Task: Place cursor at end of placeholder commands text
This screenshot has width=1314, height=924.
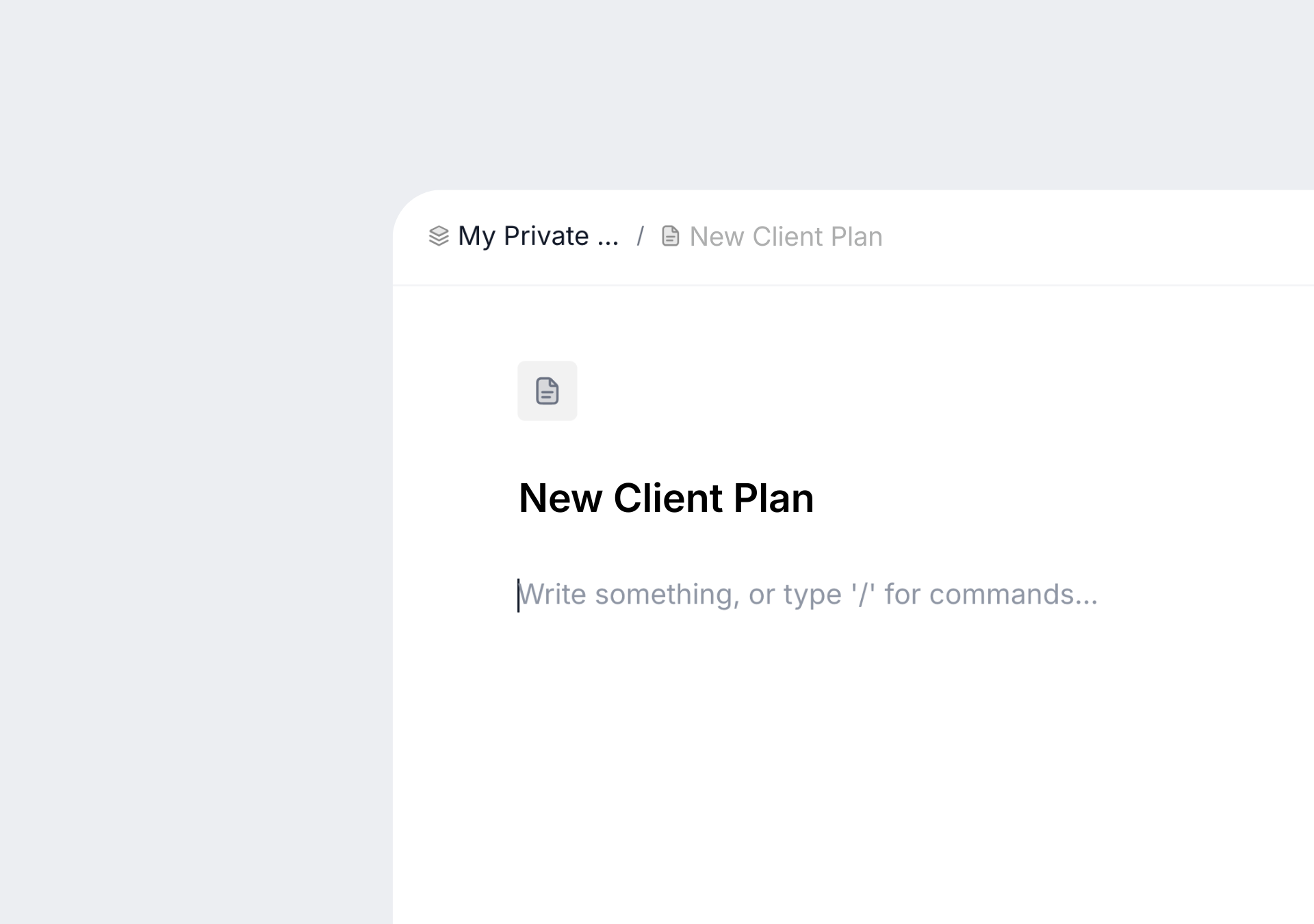Action: point(1097,594)
